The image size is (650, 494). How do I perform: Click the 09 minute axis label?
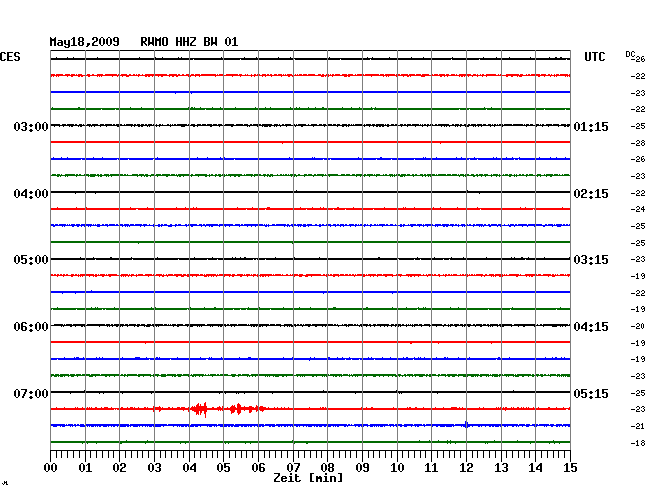click(x=362, y=467)
